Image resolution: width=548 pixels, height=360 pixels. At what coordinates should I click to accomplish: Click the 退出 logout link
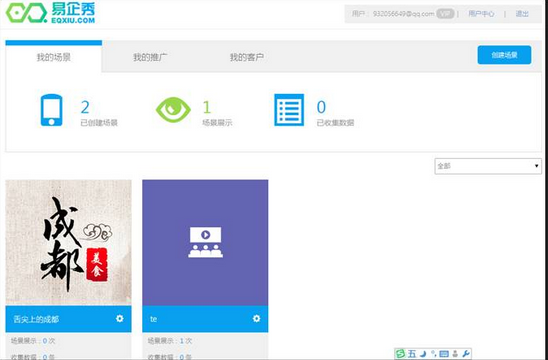coord(522,14)
